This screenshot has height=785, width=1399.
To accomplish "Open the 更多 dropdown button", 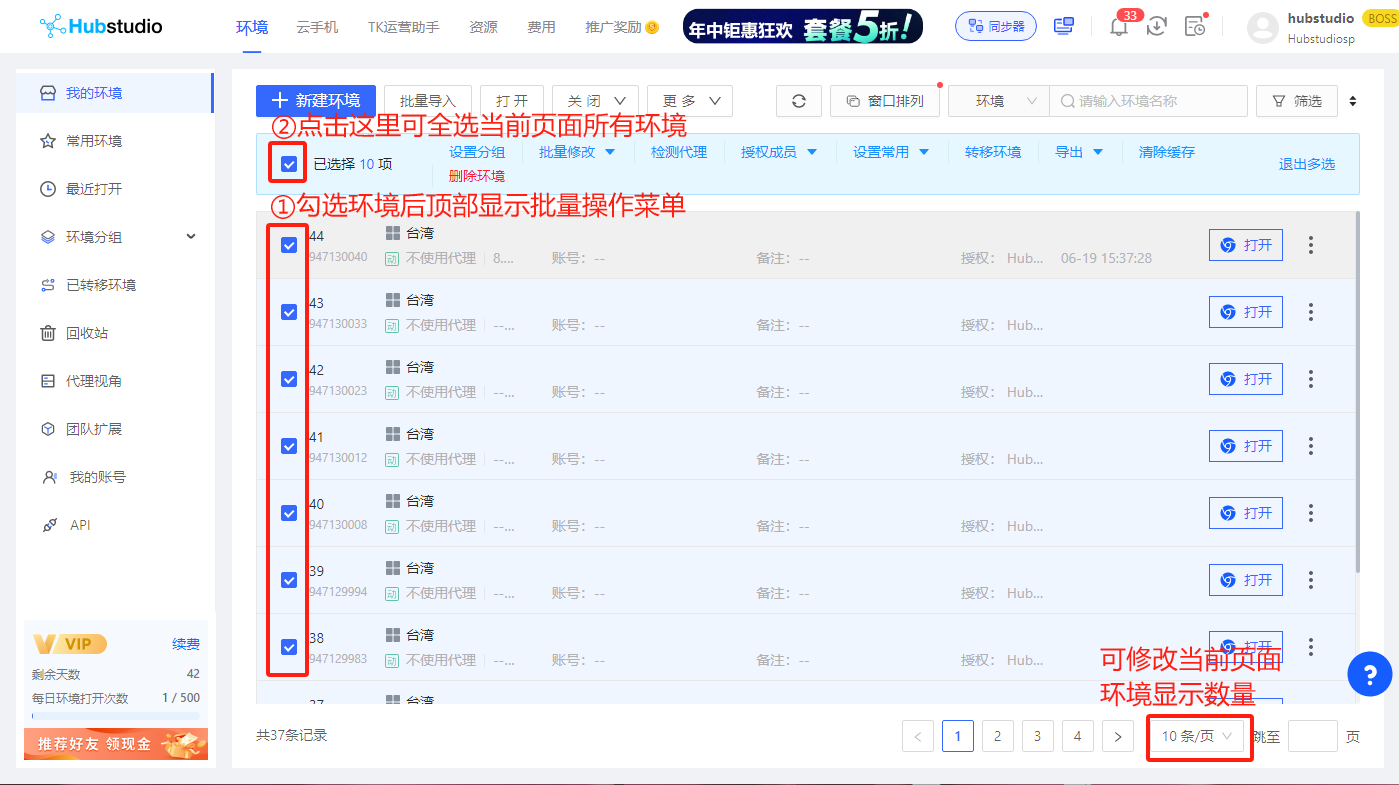I will [x=690, y=101].
